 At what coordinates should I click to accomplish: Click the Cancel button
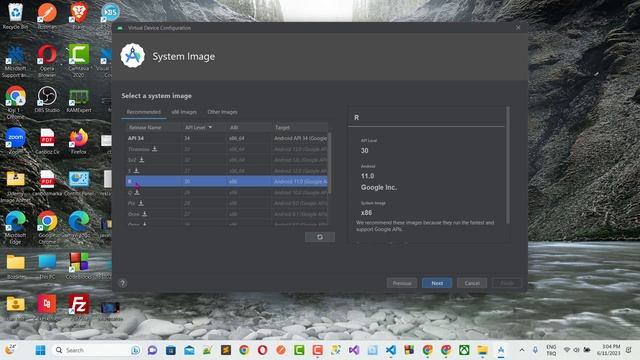click(472, 283)
